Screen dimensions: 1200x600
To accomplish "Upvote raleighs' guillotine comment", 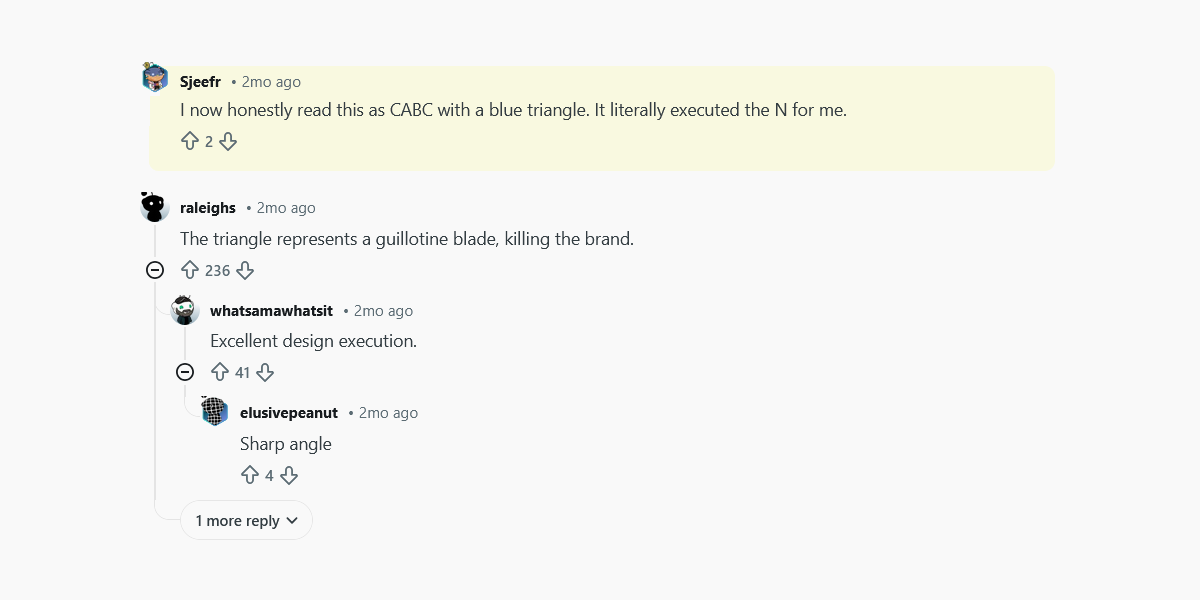I will coord(190,270).
